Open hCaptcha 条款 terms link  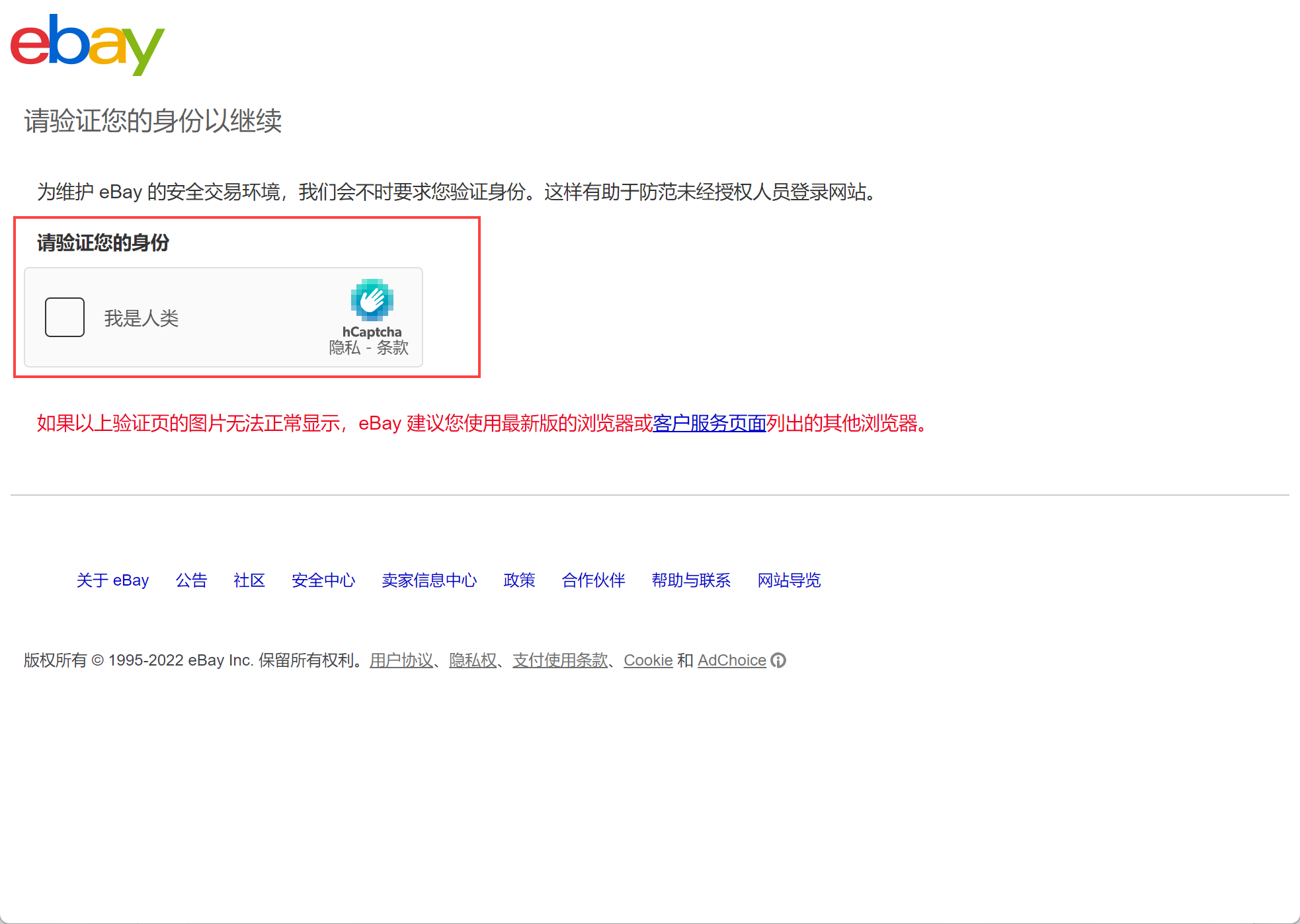tap(393, 348)
